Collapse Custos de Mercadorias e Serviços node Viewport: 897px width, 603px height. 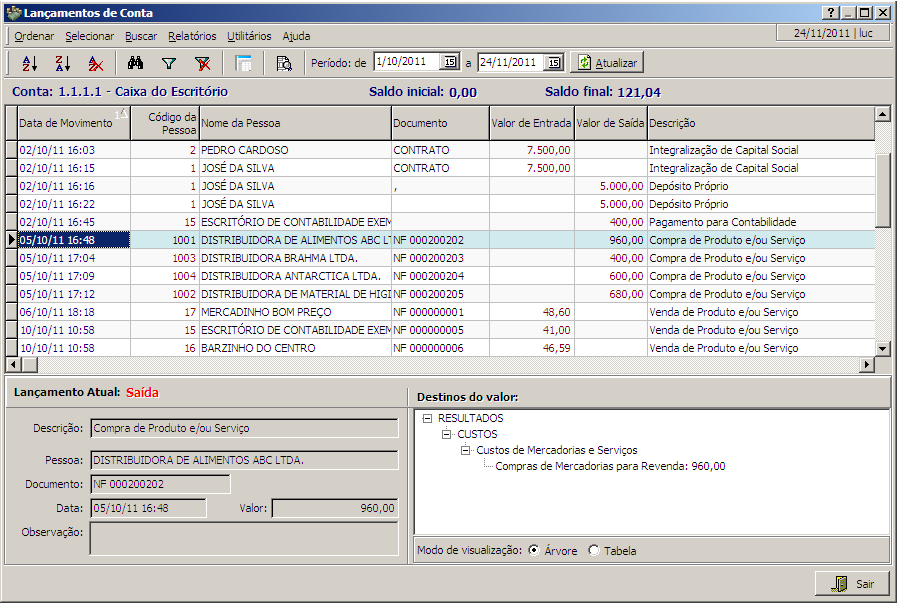tap(466, 450)
